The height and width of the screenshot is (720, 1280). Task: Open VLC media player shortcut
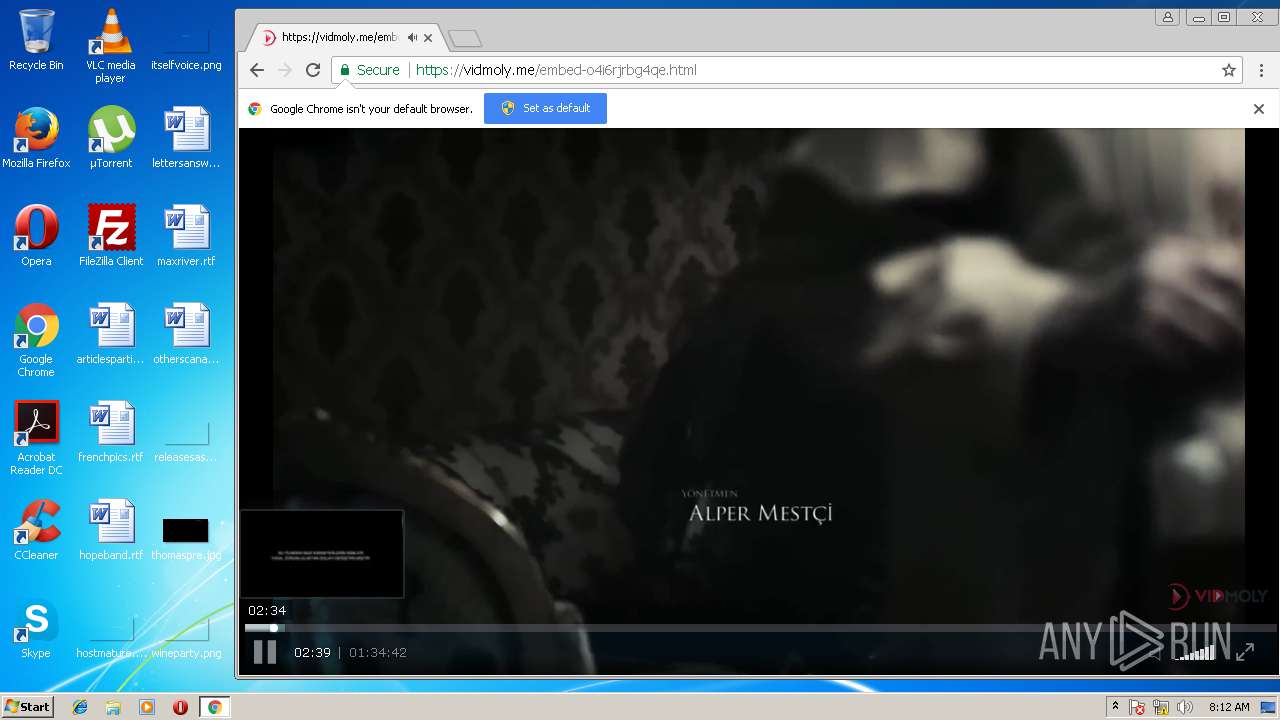pyautogui.click(x=110, y=46)
